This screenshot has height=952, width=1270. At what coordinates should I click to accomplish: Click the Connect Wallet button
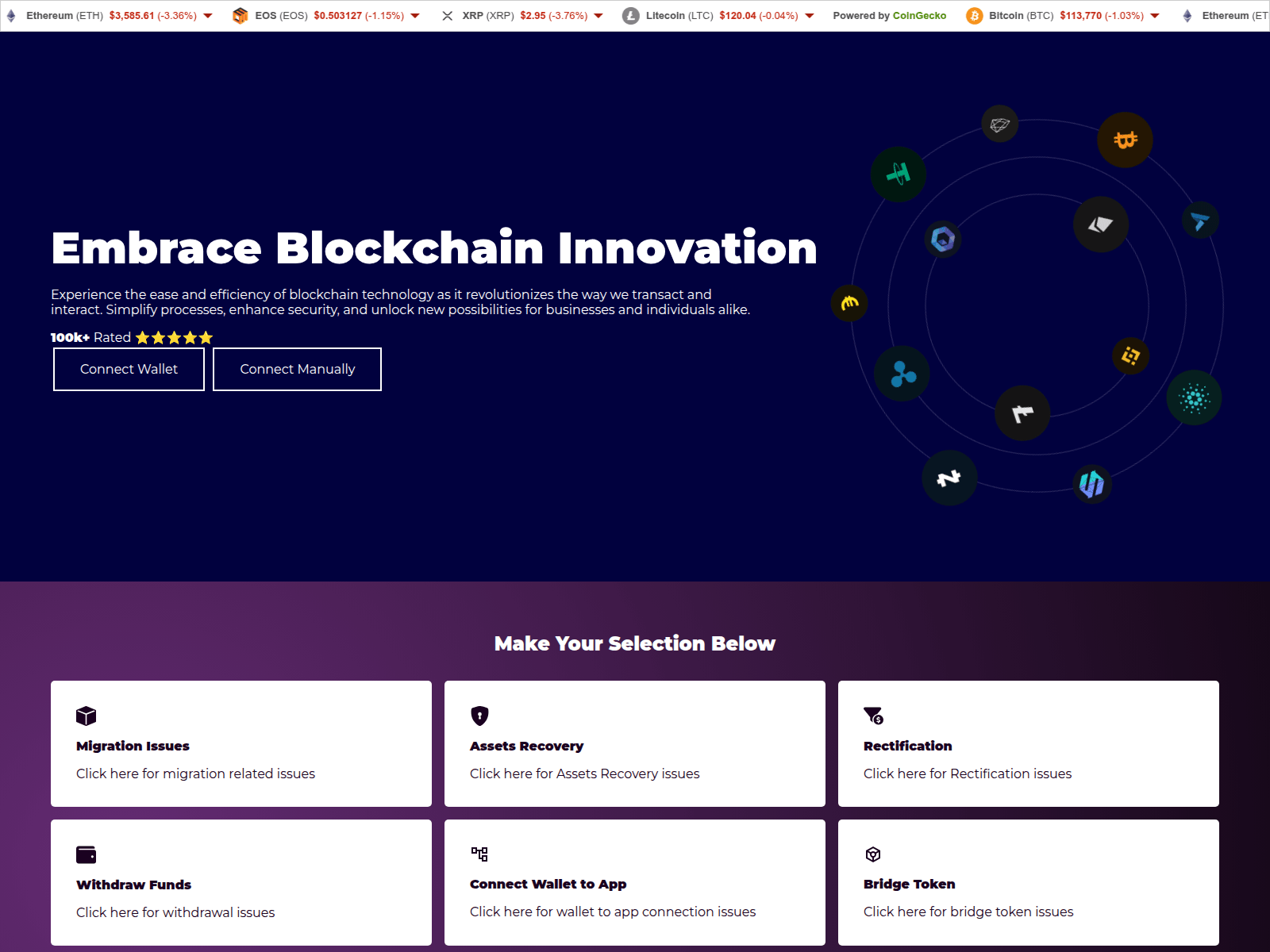129,369
